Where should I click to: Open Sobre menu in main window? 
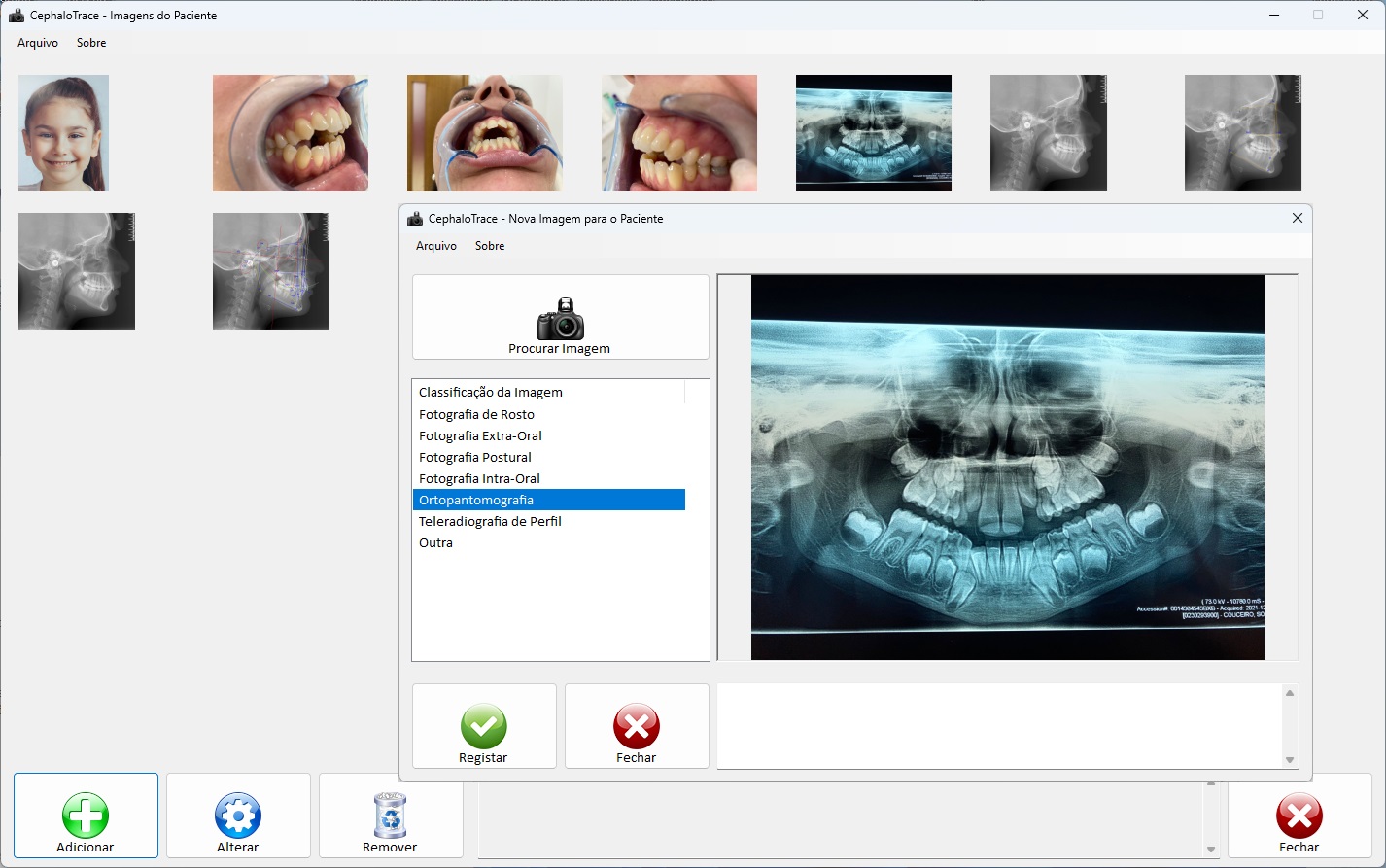(91, 43)
